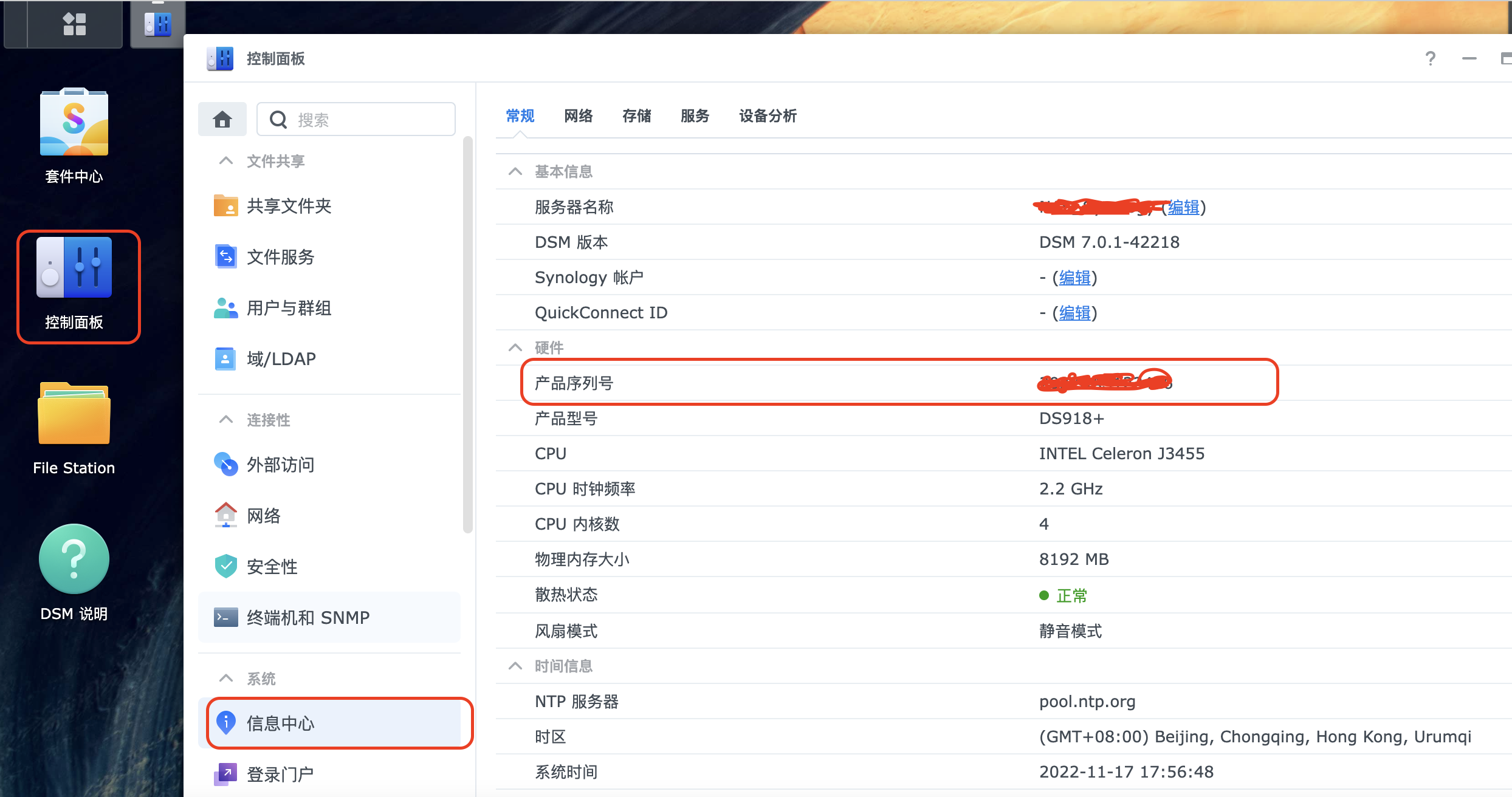Click the Terminal & SNMP icon

pyautogui.click(x=225, y=617)
